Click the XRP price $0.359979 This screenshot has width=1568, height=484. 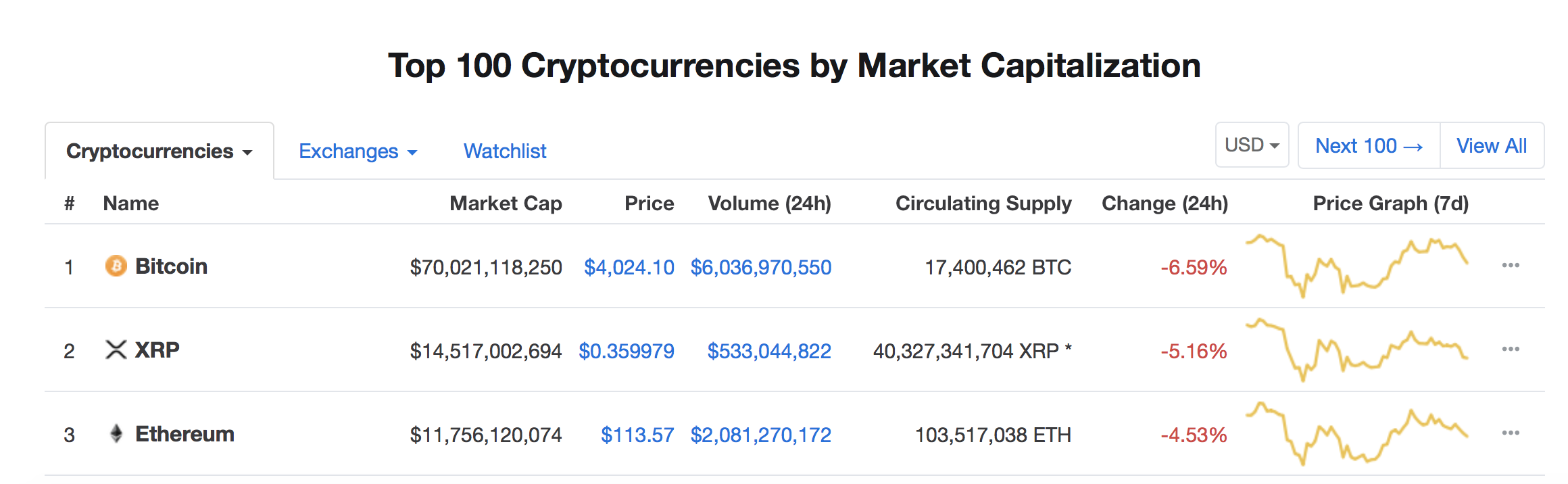coord(627,352)
